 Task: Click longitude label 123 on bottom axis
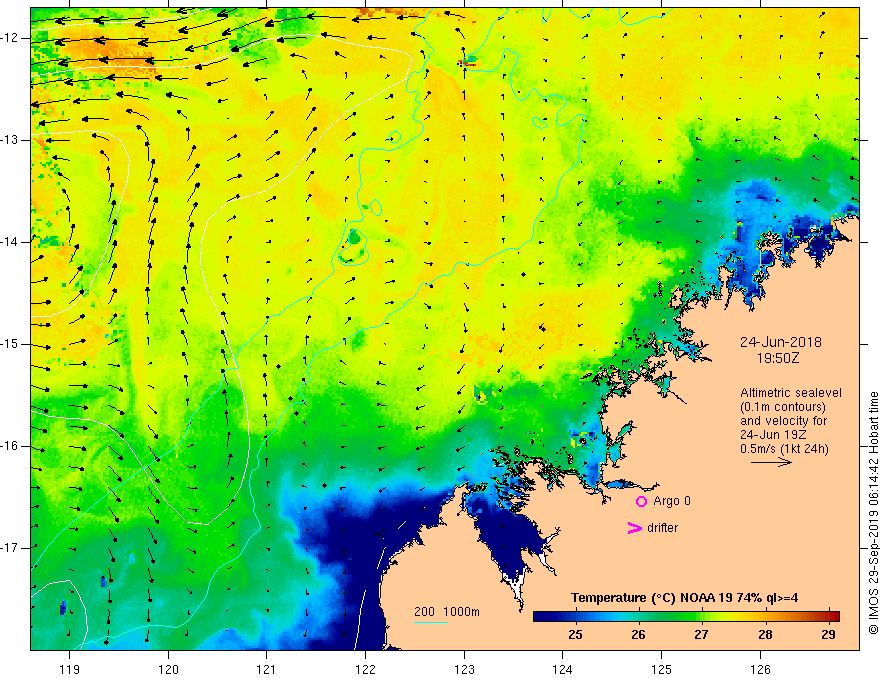pos(464,669)
